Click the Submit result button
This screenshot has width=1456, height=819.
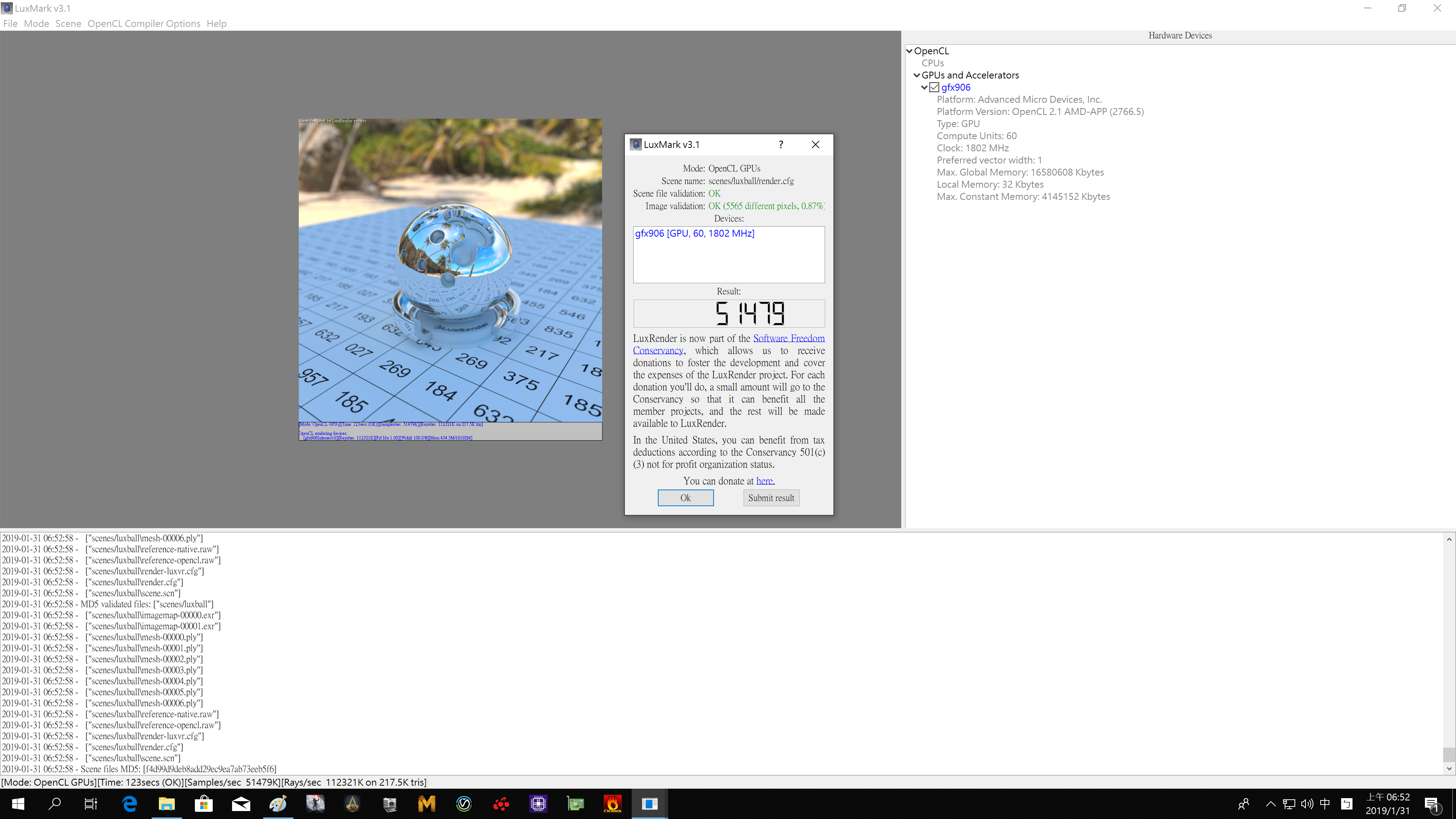click(771, 497)
